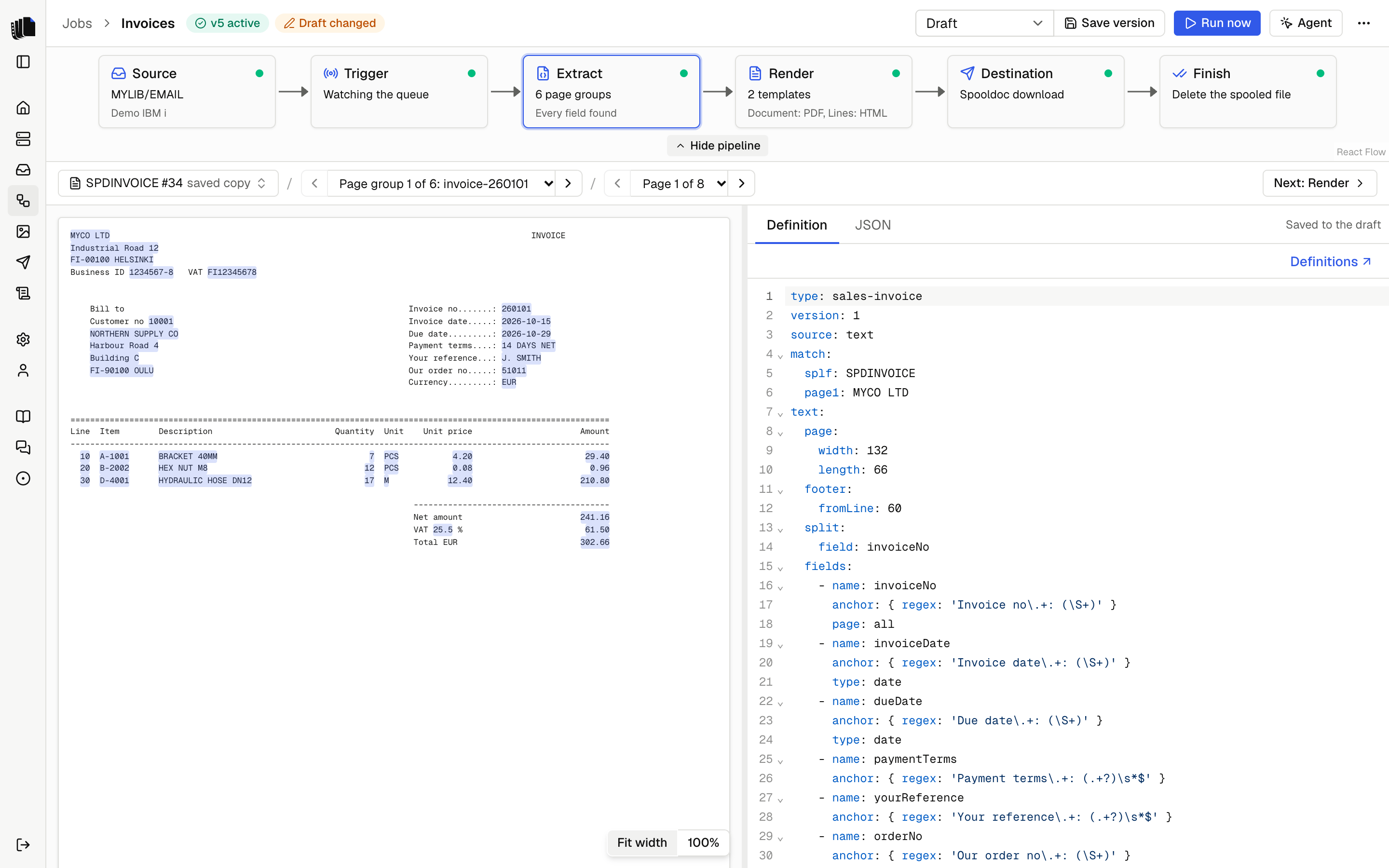
Task: Open the Home icon in sidebar
Action: click(23, 108)
